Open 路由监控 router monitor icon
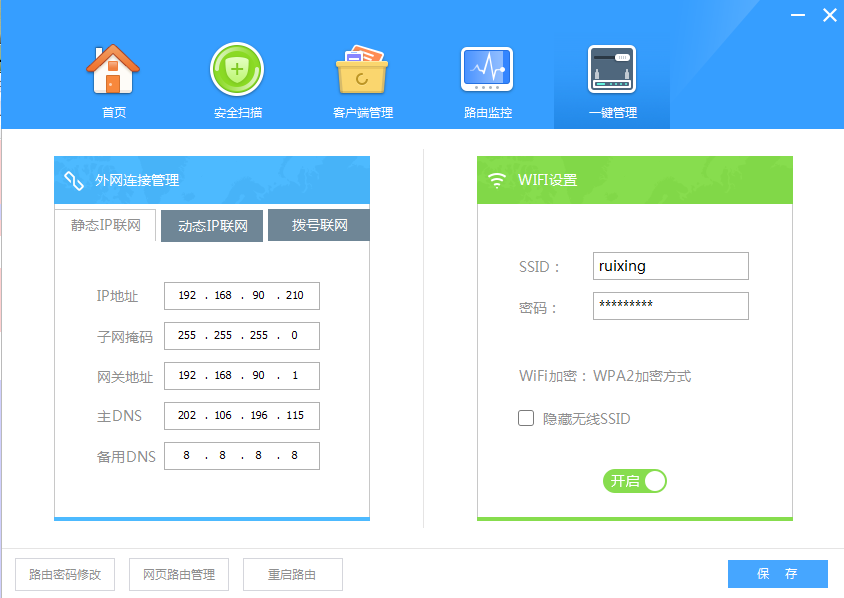The height and width of the screenshot is (598, 844). pos(487,70)
